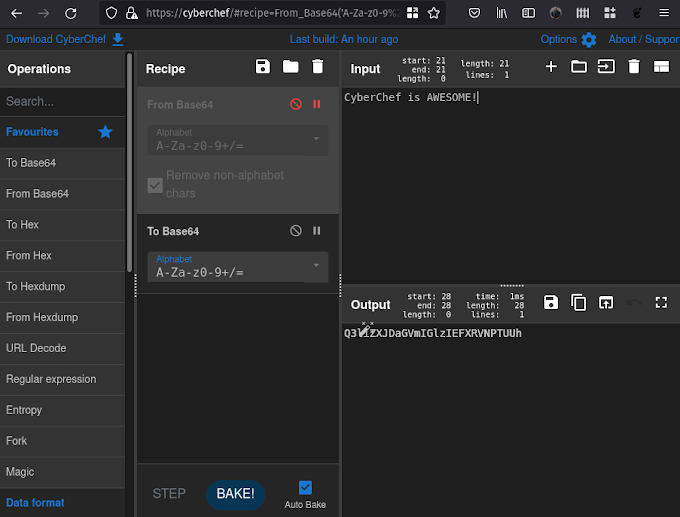Click the Options gear icon
Image resolution: width=680 pixels, height=517 pixels.
pyautogui.click(x=589, y=40)
